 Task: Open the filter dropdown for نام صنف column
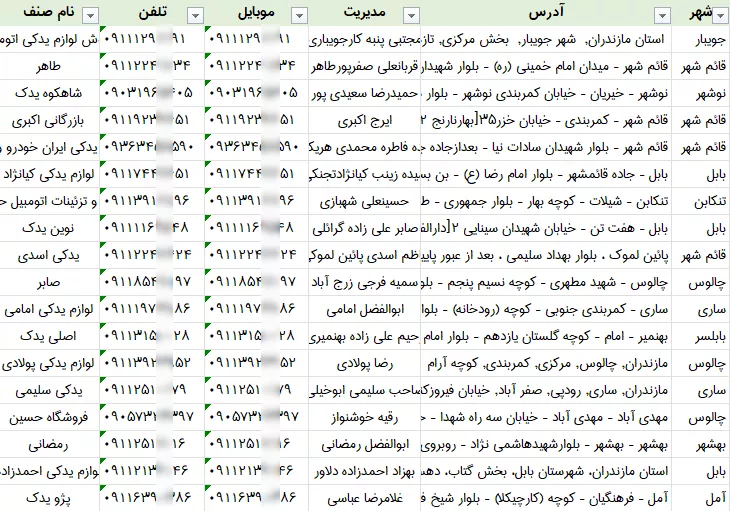[x=90, y=16]
